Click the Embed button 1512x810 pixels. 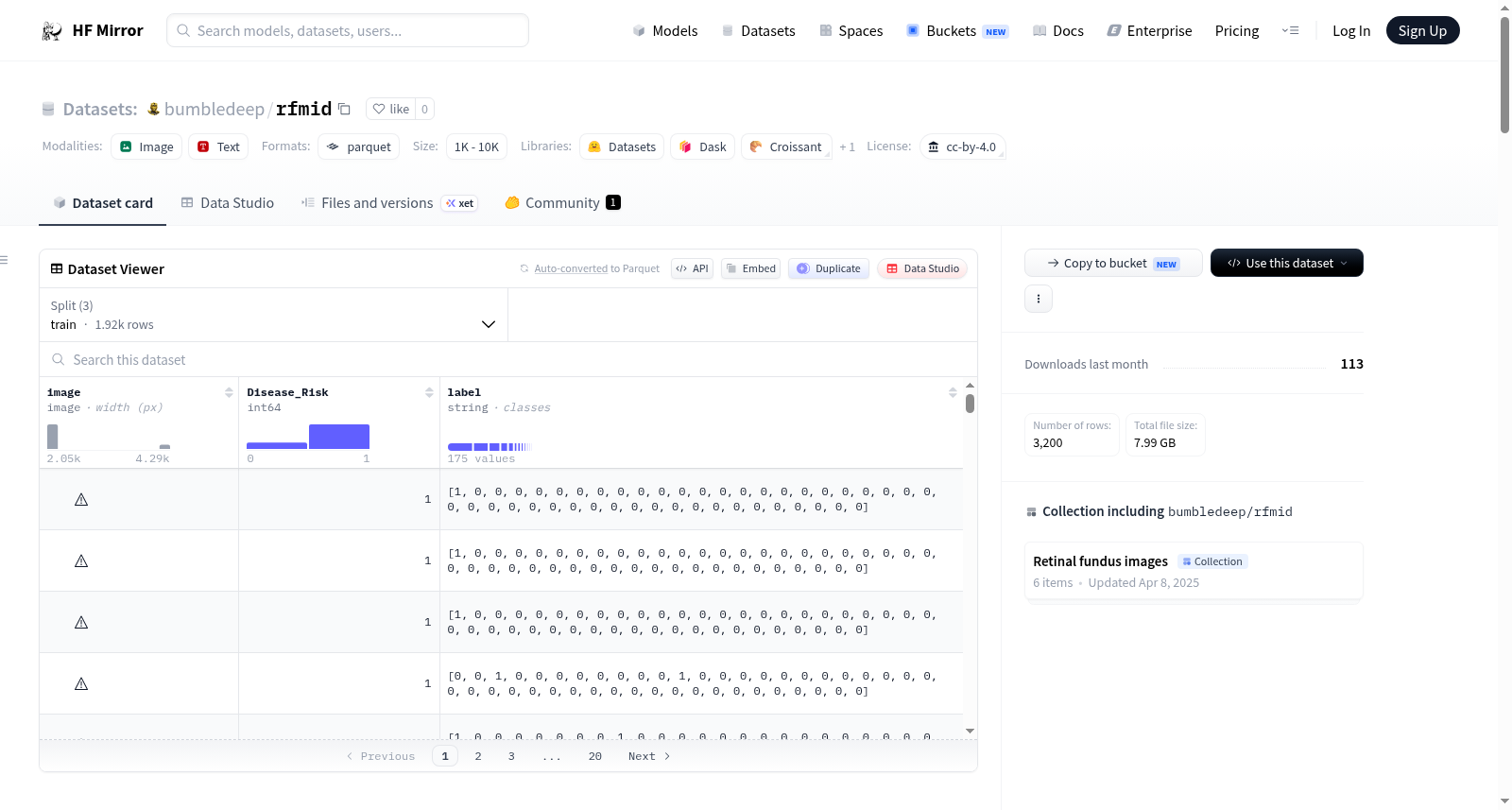coord(750,268)
